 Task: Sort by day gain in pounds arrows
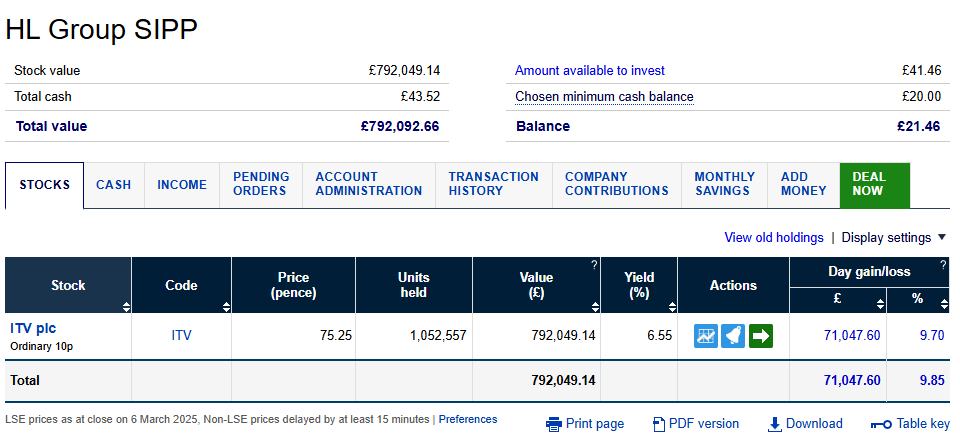click(x=880, y=304)
